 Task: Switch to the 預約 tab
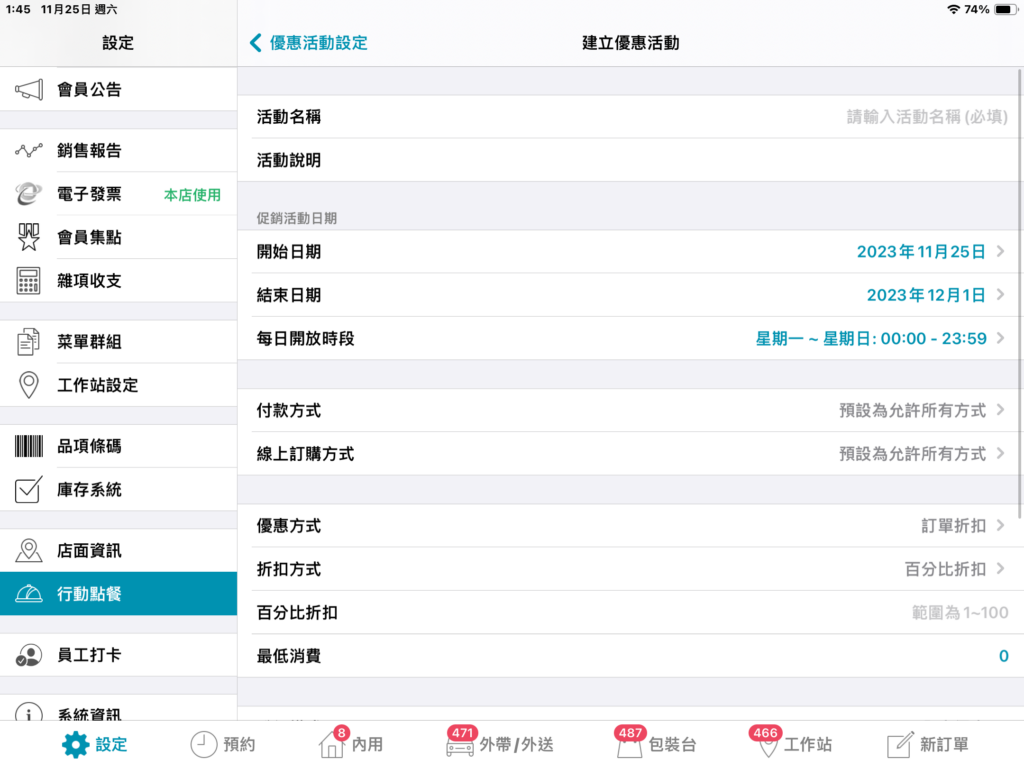coord(223,744)
